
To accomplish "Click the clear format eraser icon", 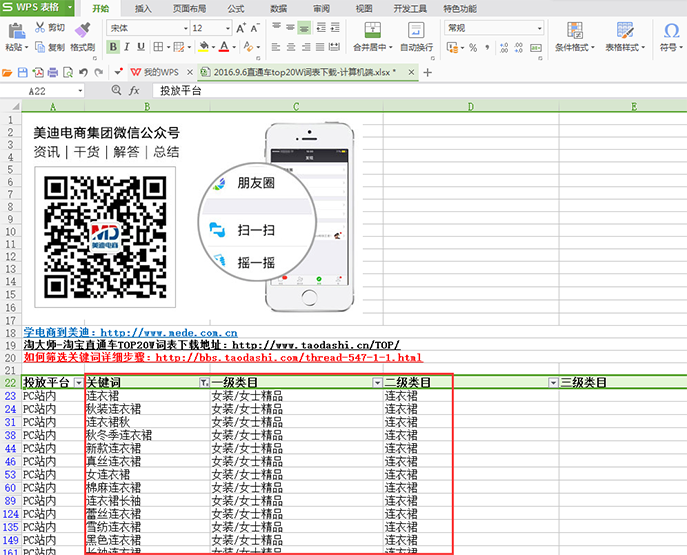I will point(248,47).
